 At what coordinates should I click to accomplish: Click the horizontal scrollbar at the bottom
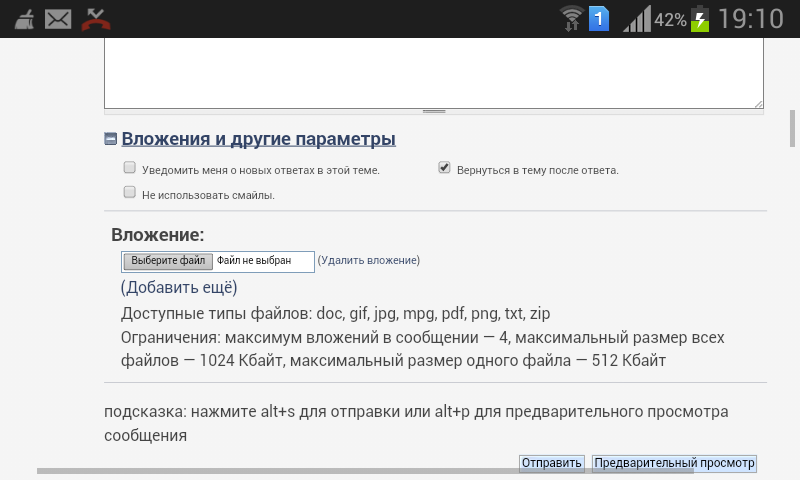coord(365,471)
